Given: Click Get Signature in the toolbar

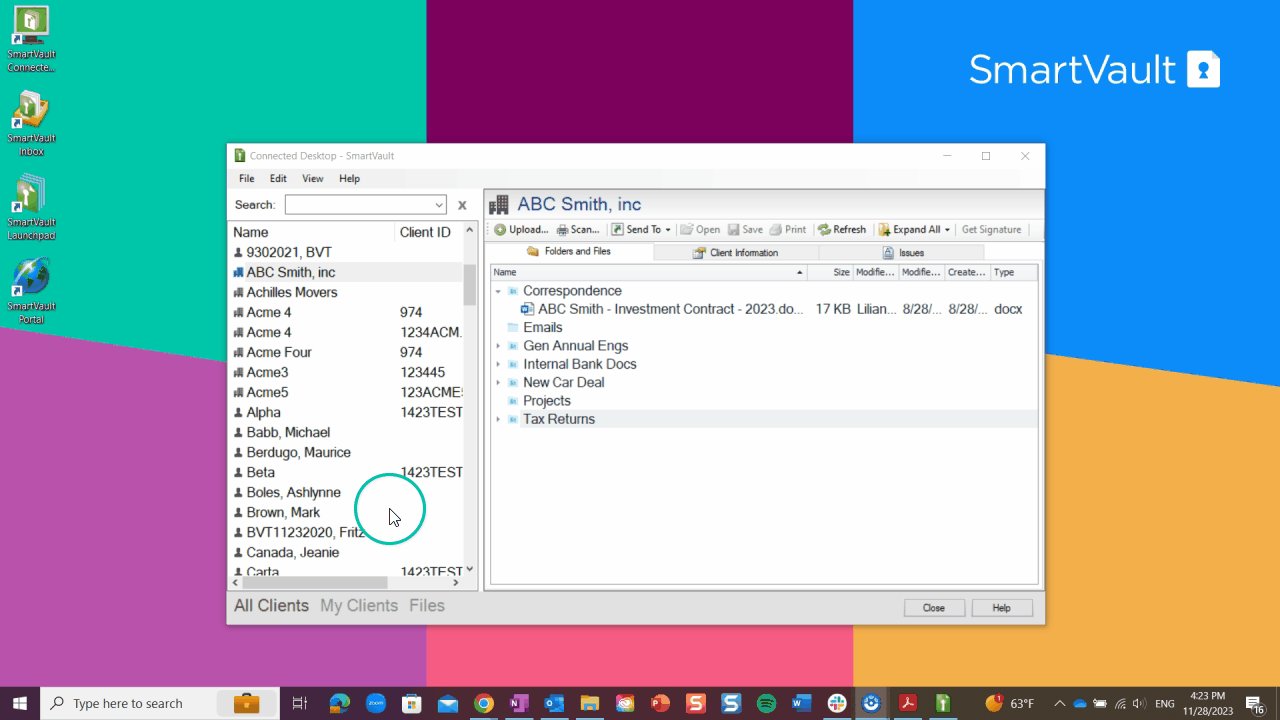Looking at the screenshot, I should coord(991,230).
